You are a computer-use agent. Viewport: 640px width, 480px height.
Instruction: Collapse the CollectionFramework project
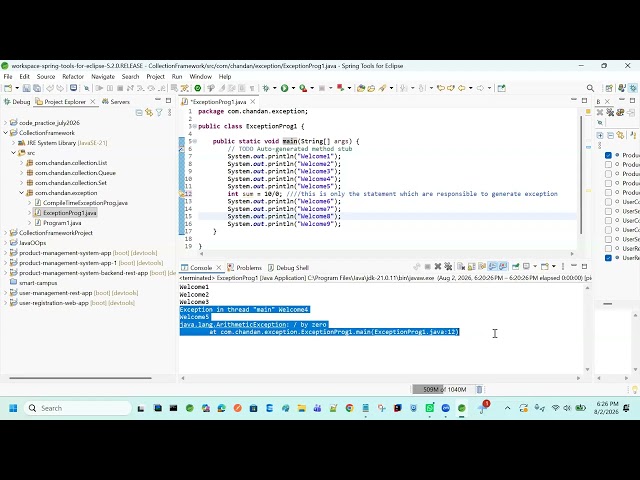pyautogui.click(x=6, y=133)
